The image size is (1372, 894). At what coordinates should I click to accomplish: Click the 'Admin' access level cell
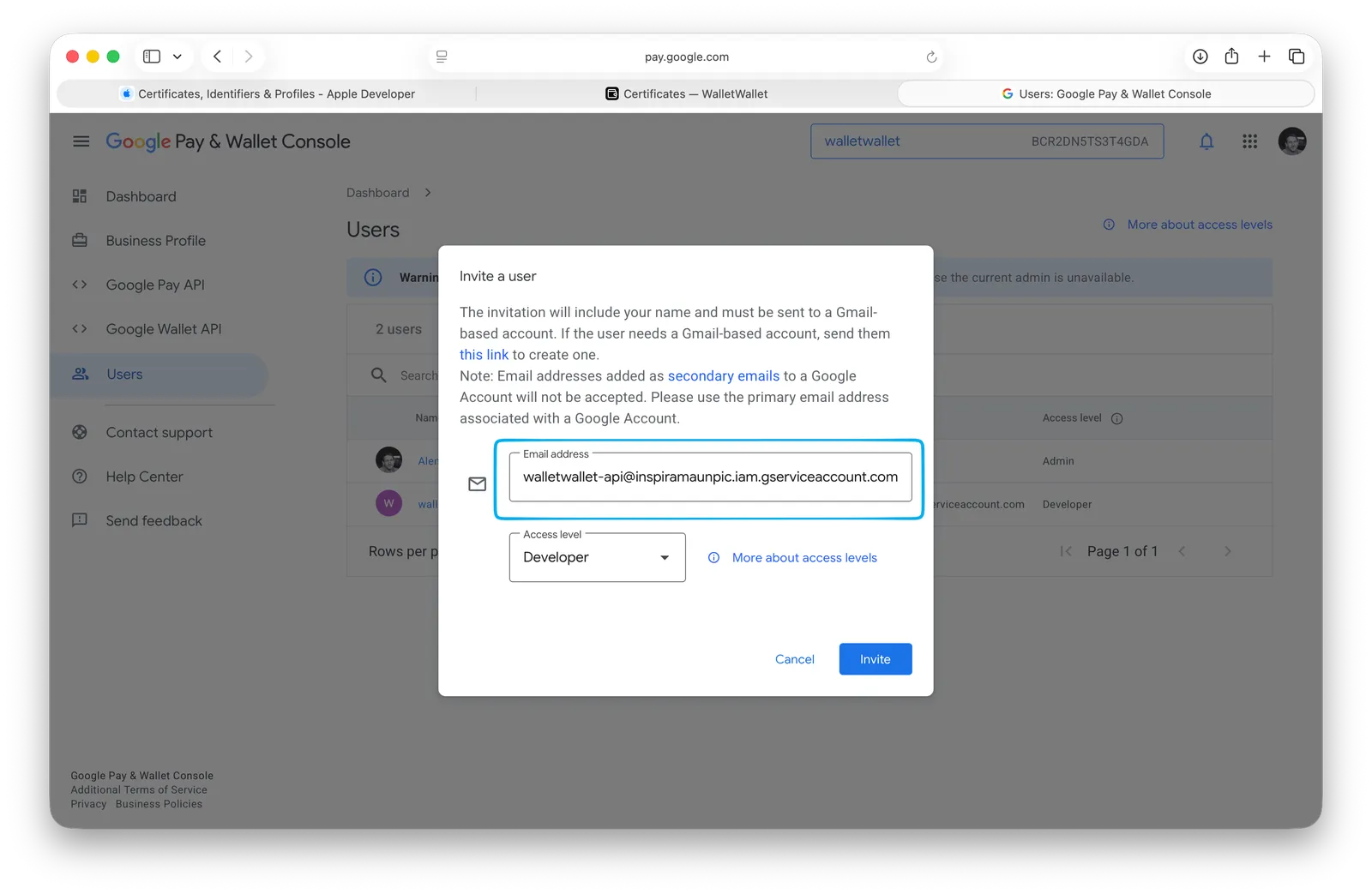coord(1058,461)
